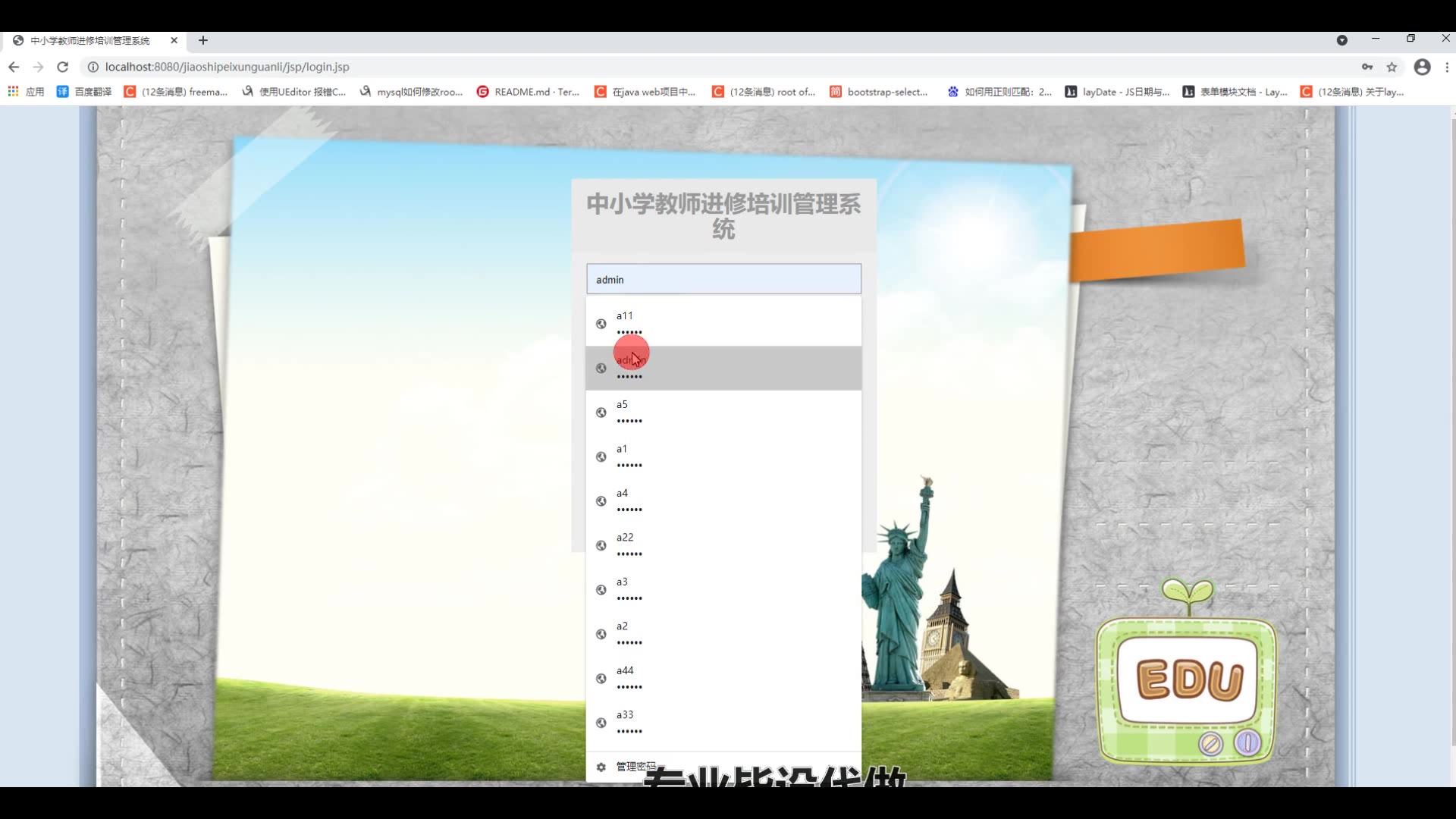
Task: Click the globe icon beside a5
Action: pos(601,413)
